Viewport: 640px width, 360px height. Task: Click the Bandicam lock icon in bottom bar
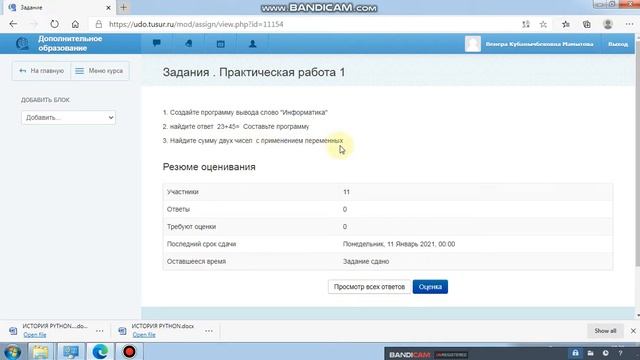[575, 353]
